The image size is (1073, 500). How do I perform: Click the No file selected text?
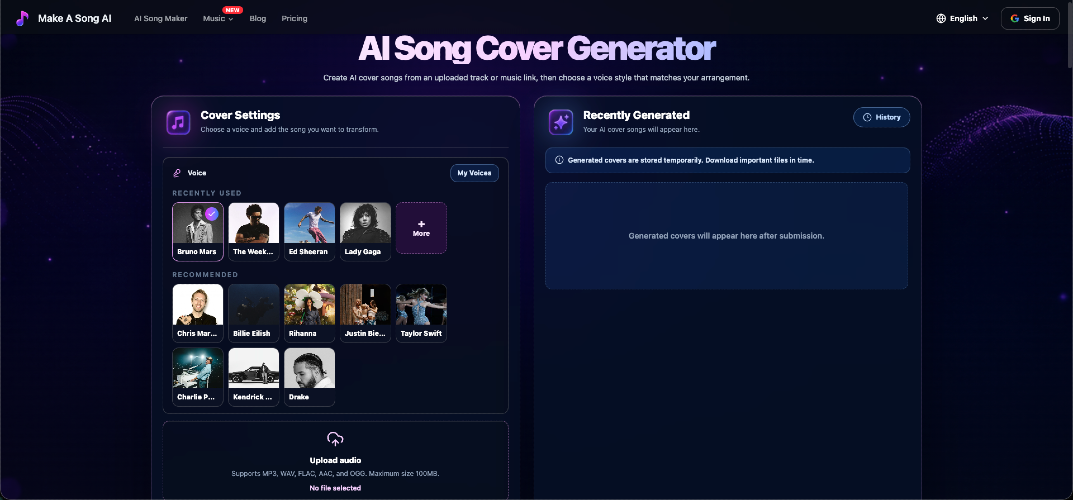click(x=335, y=488)
